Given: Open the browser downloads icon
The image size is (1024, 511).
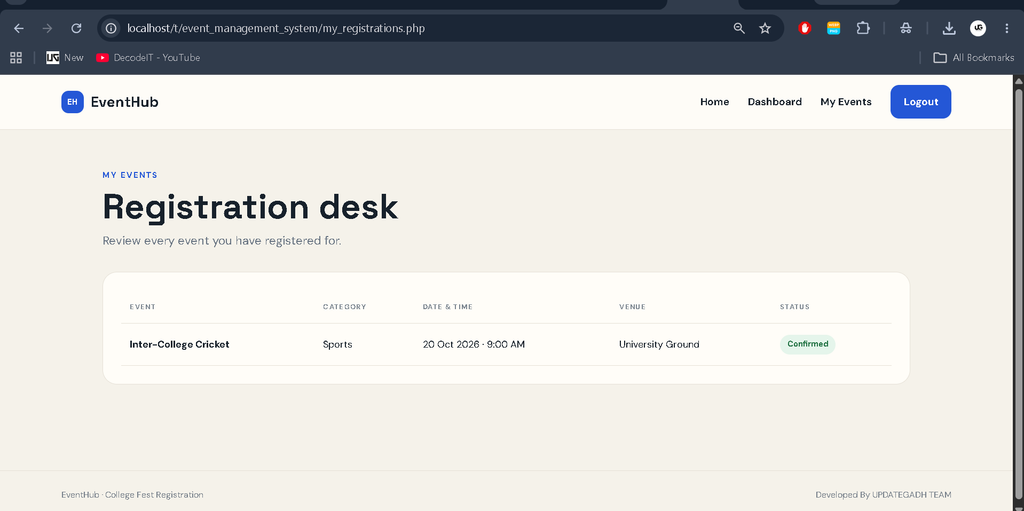Looking at the screenshot, I should point(949,28).
